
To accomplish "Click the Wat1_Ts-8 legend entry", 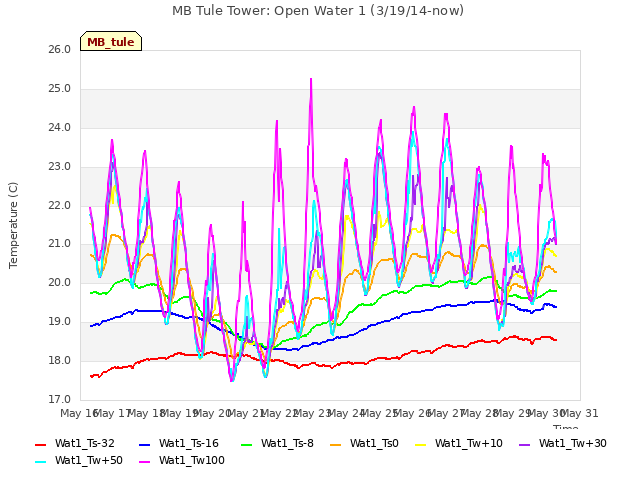I will 277,444.
